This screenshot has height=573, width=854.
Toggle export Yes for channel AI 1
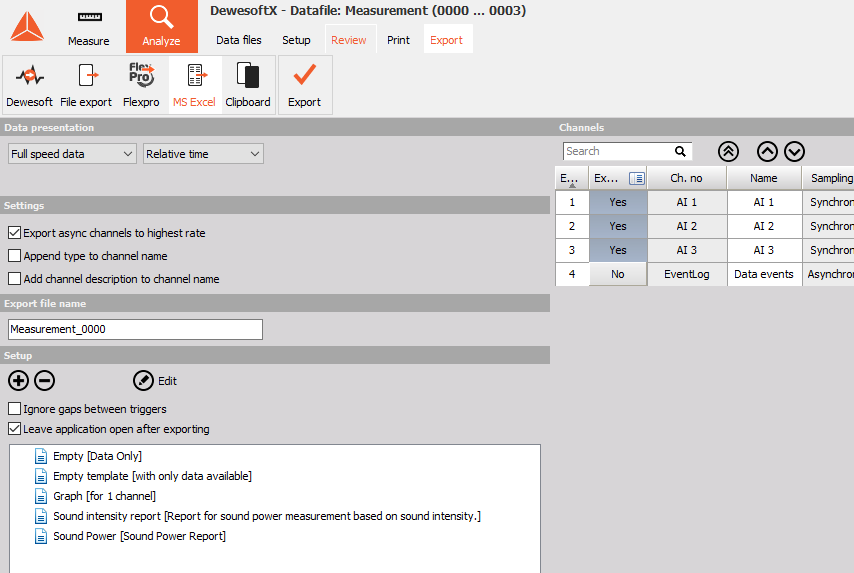(618, 202)
